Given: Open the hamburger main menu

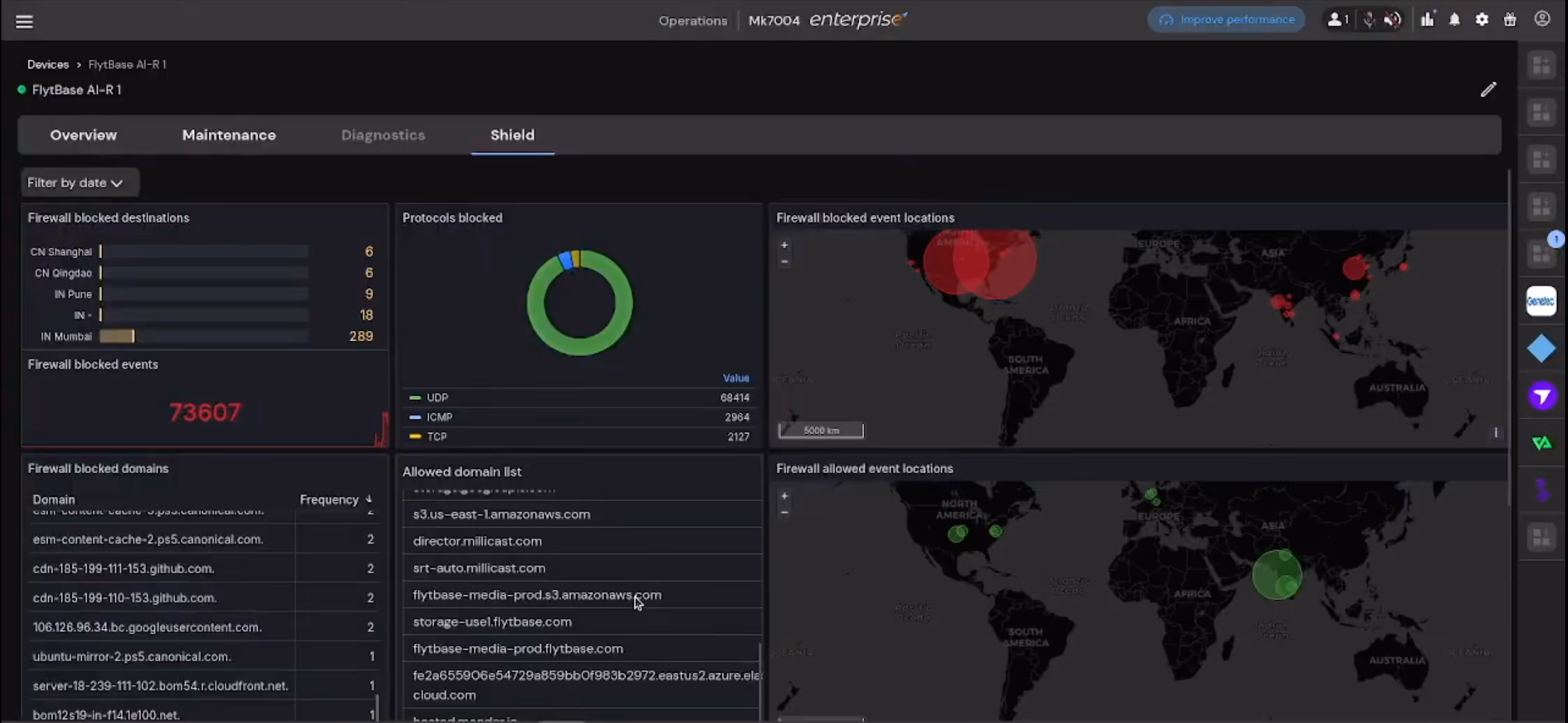Looking at the screenshot, I should [24, 21].
